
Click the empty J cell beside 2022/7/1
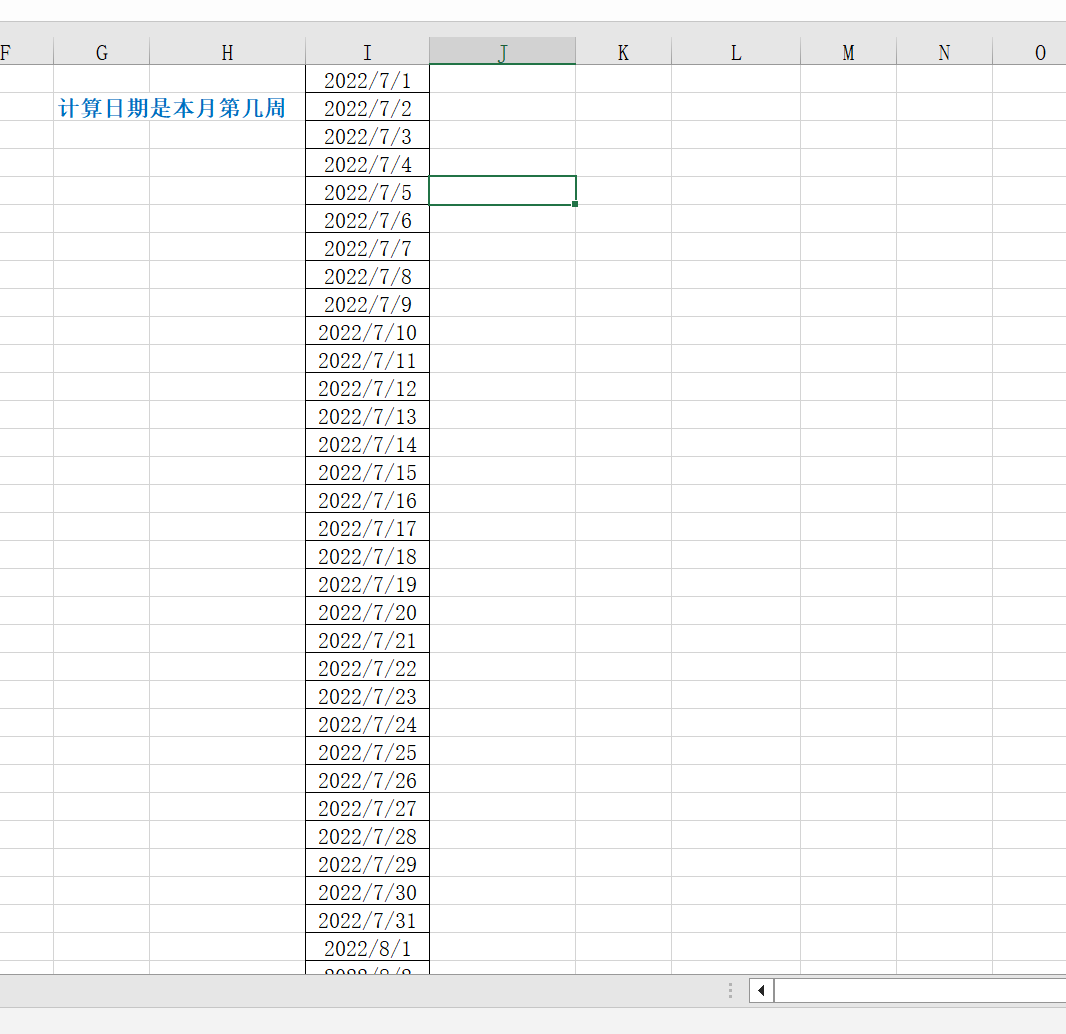[502, 79]
